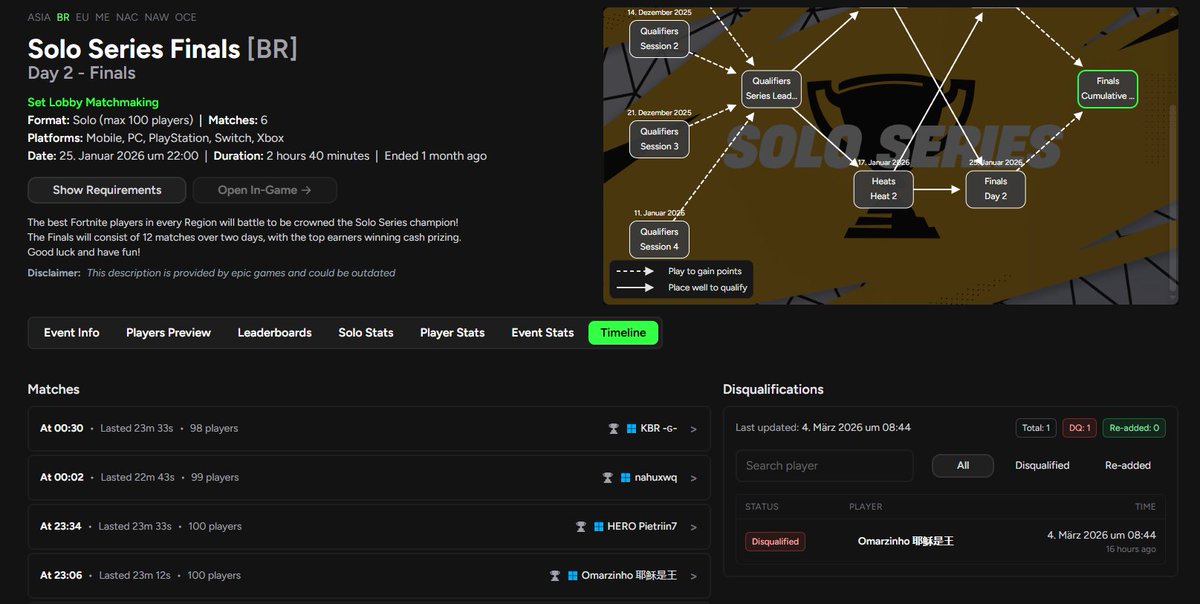Expand the 00:30 match row arrow
The height and width of the screenshot is (604, 1200).
coord(694,429)
